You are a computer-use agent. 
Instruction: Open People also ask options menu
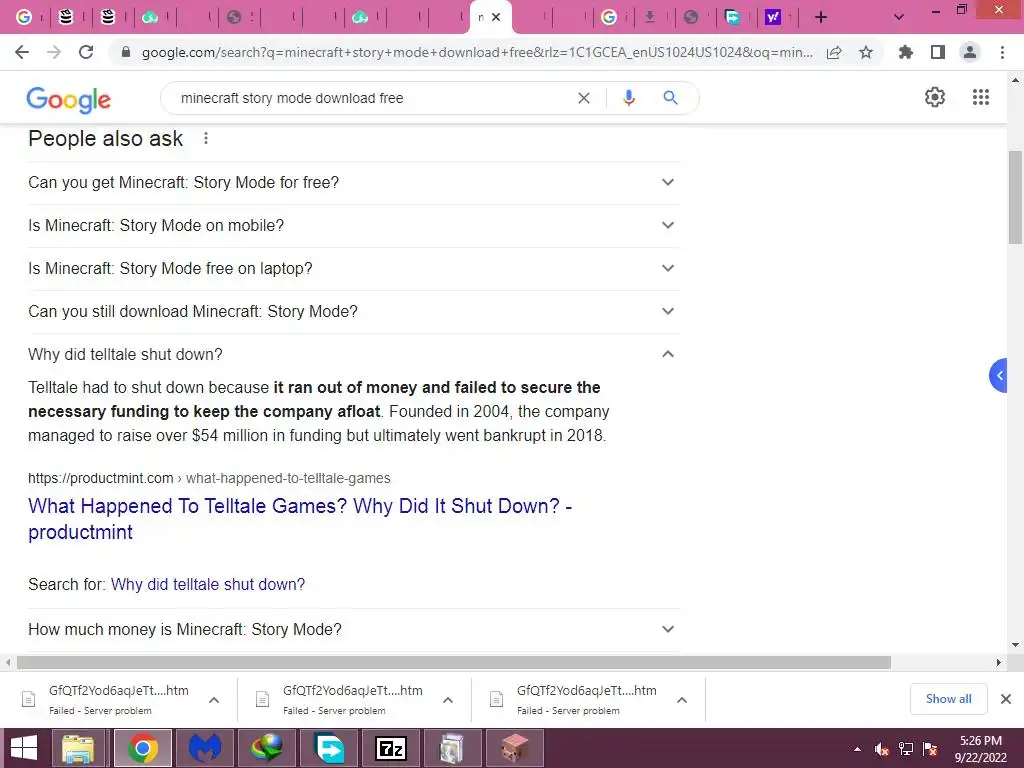[206, 138]
